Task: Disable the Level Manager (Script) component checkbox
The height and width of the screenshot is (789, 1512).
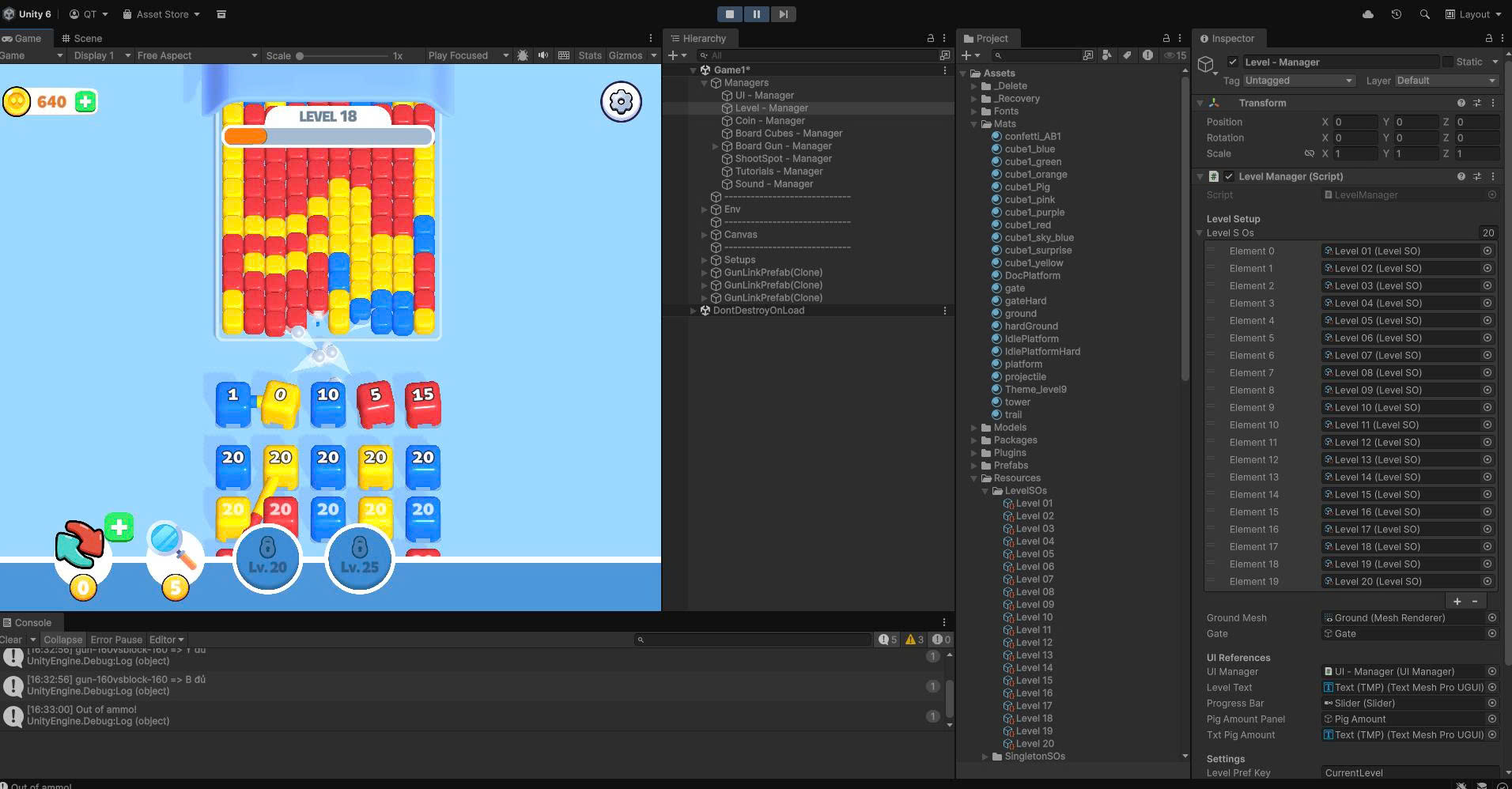Action: point(1229,176)
